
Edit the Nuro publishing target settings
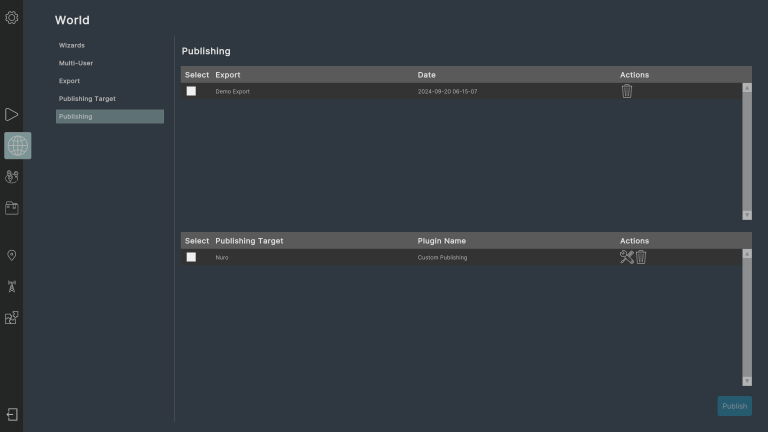(x=626, y=257)
